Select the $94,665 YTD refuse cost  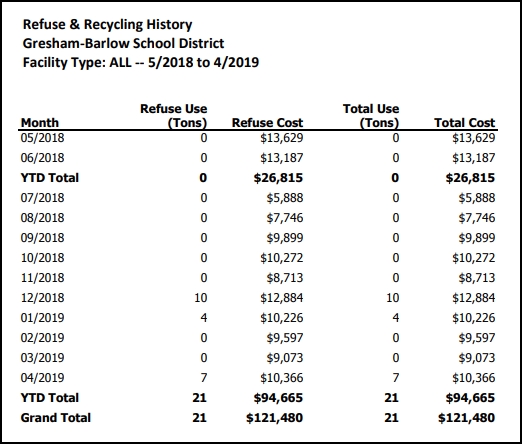pos(278,398)
